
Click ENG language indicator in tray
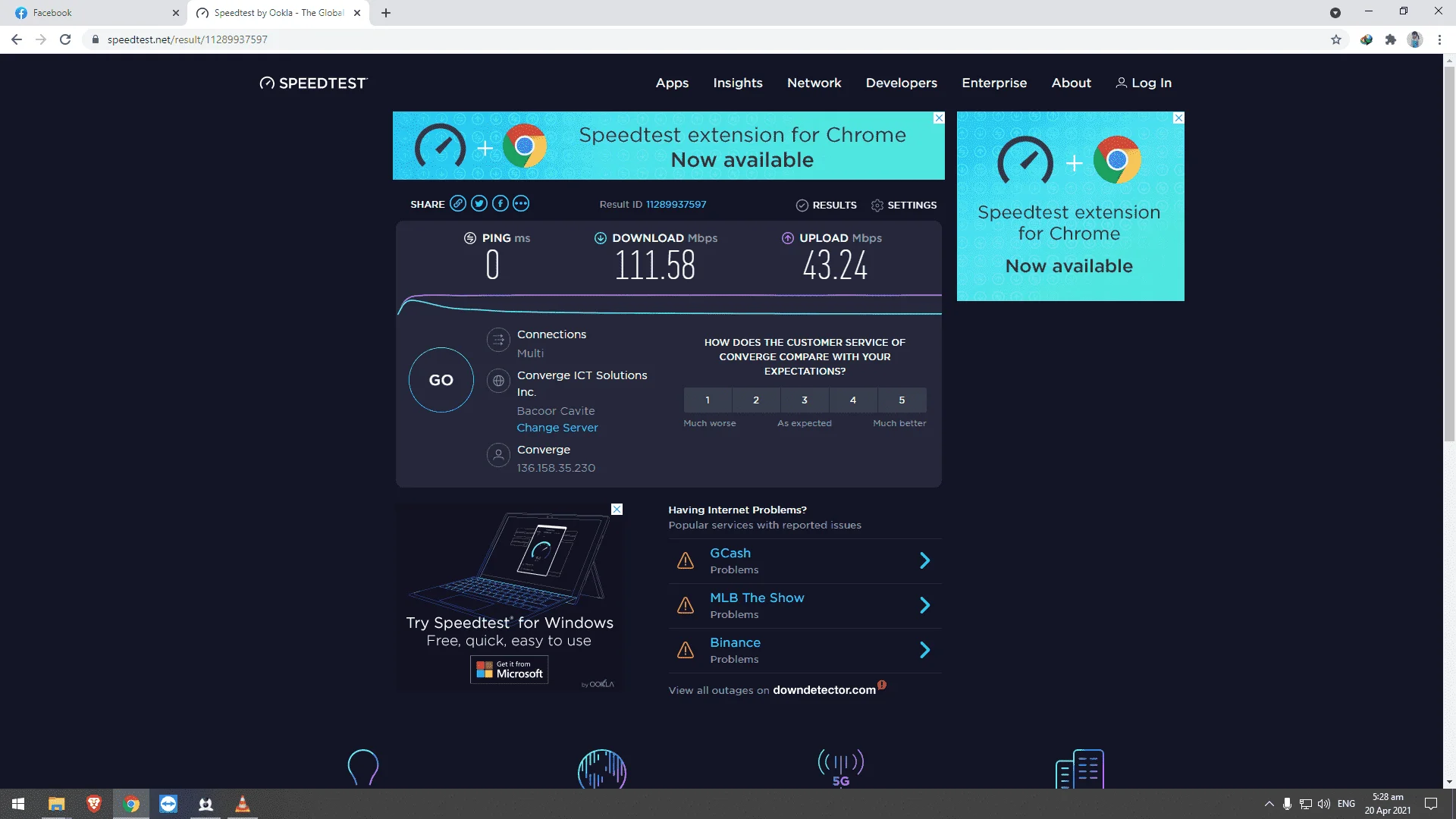(1346, 804)
